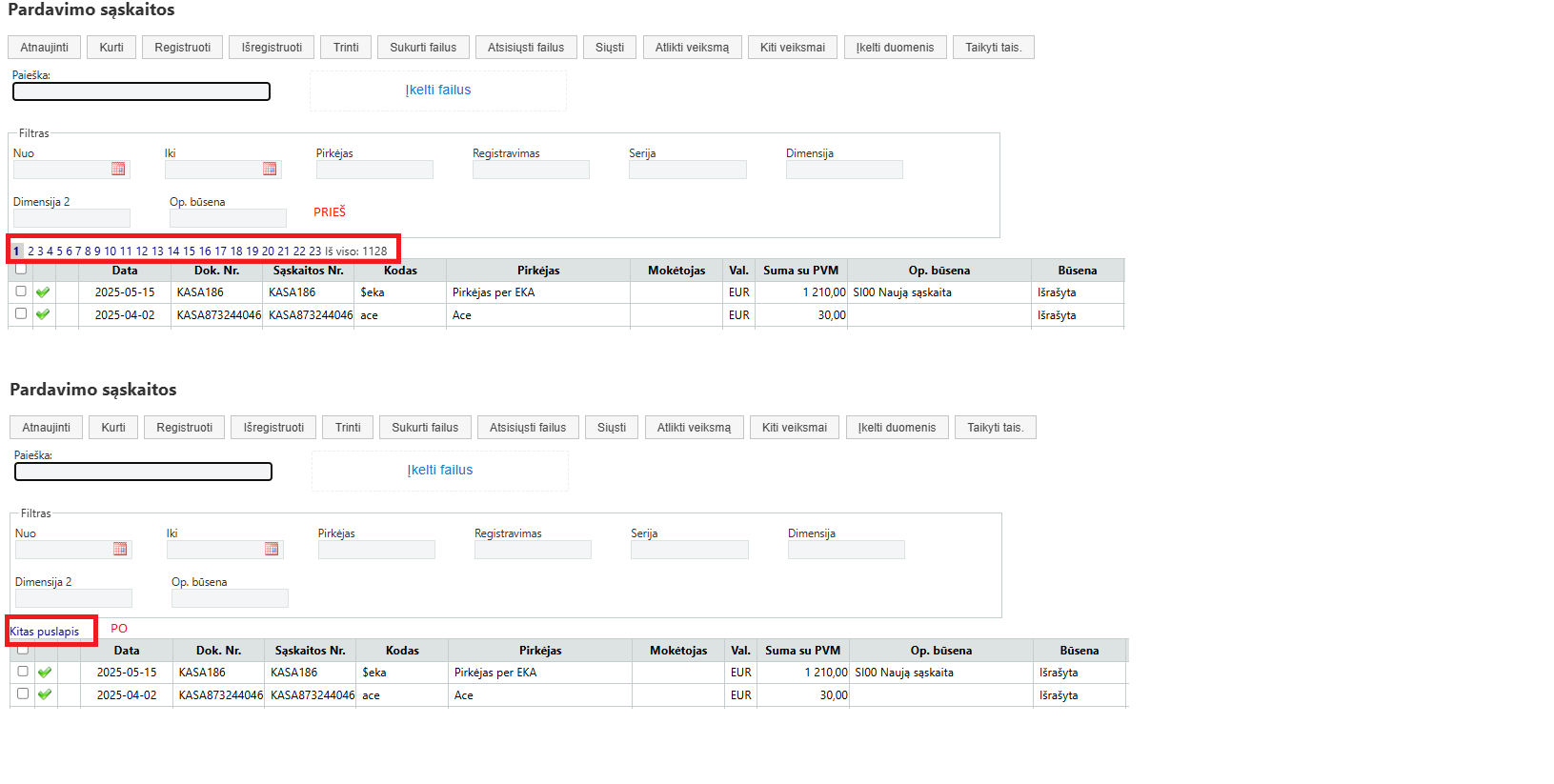This screenshot has width=1554, height=784.
Task: Click Atsisiųsti failus in the PRIEŠ panel
Action: [526, 48]
